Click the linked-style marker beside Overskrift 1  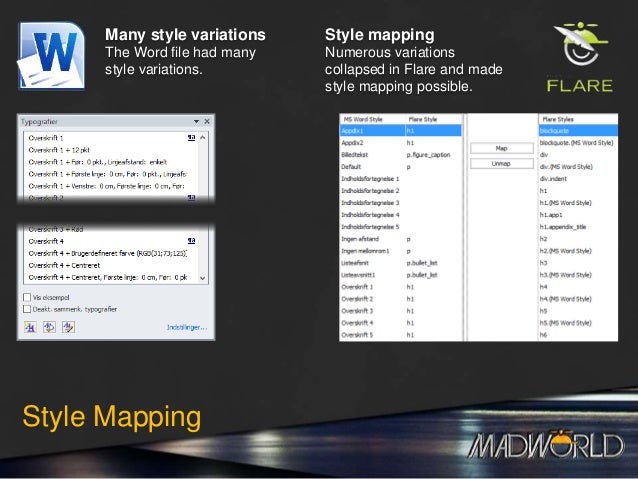click(190, 136)
